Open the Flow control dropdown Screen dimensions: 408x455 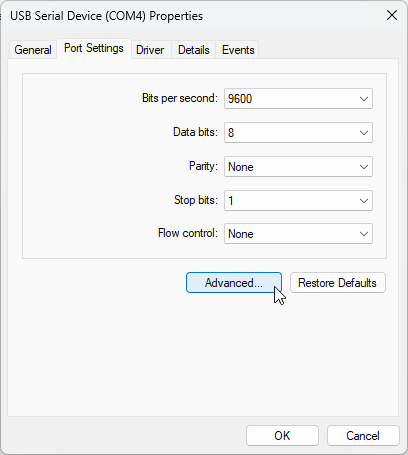click(298, 234)
